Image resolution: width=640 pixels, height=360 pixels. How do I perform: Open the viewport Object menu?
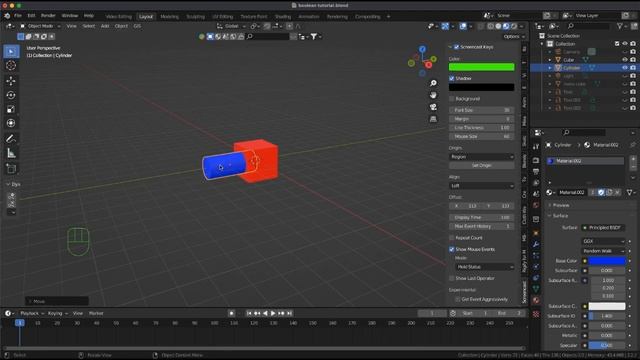point(121,26)
